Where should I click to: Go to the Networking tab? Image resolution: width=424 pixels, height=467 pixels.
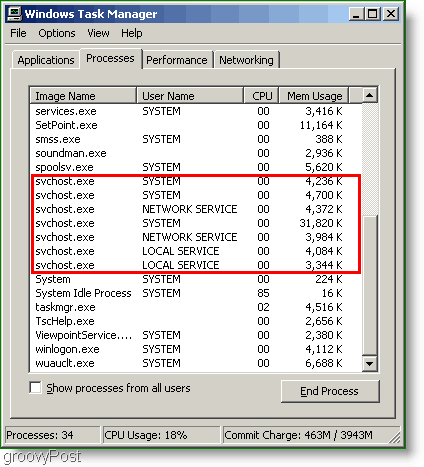click(246, 60)
